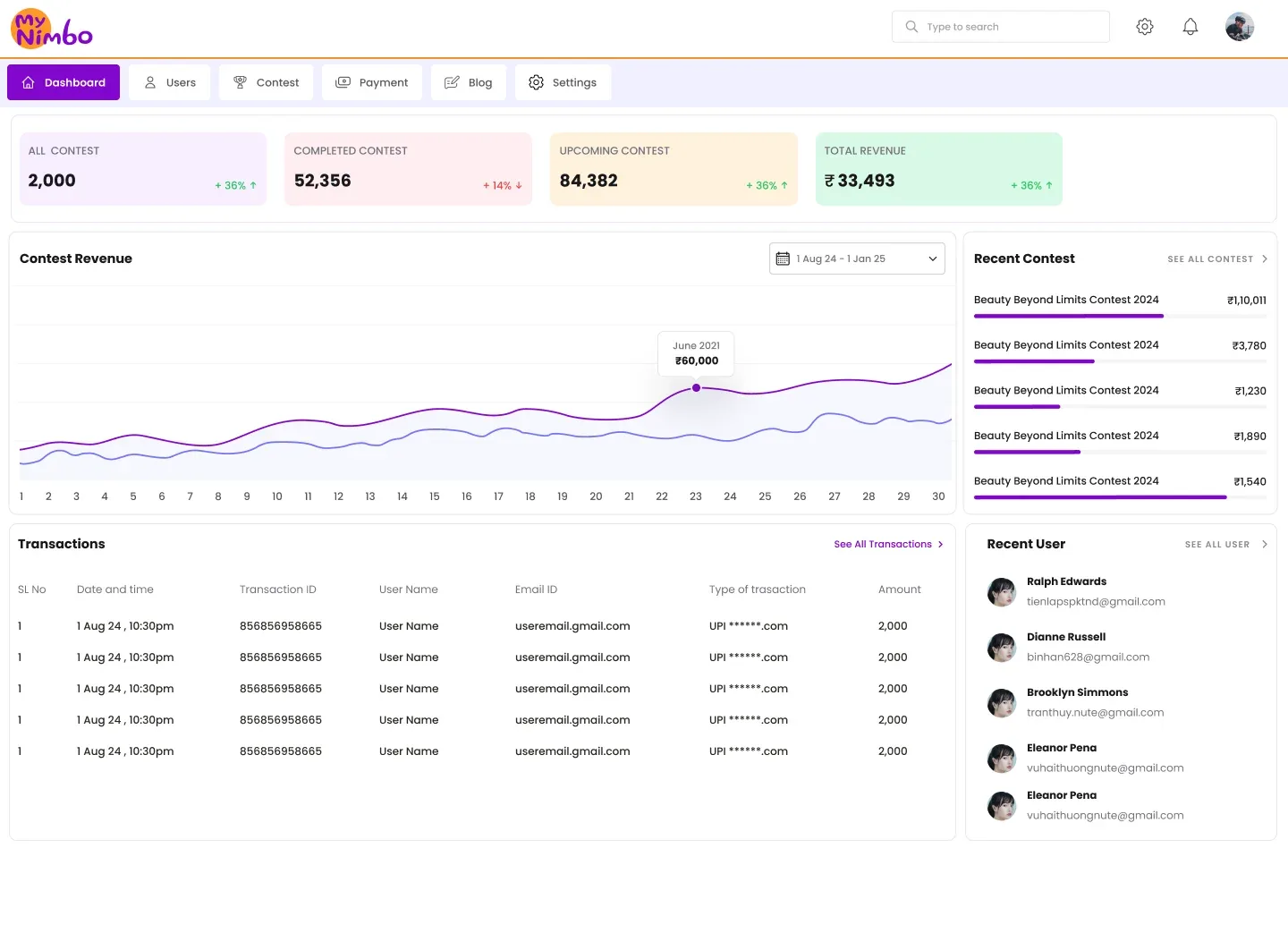Open the notifications bell icon

1191,27
